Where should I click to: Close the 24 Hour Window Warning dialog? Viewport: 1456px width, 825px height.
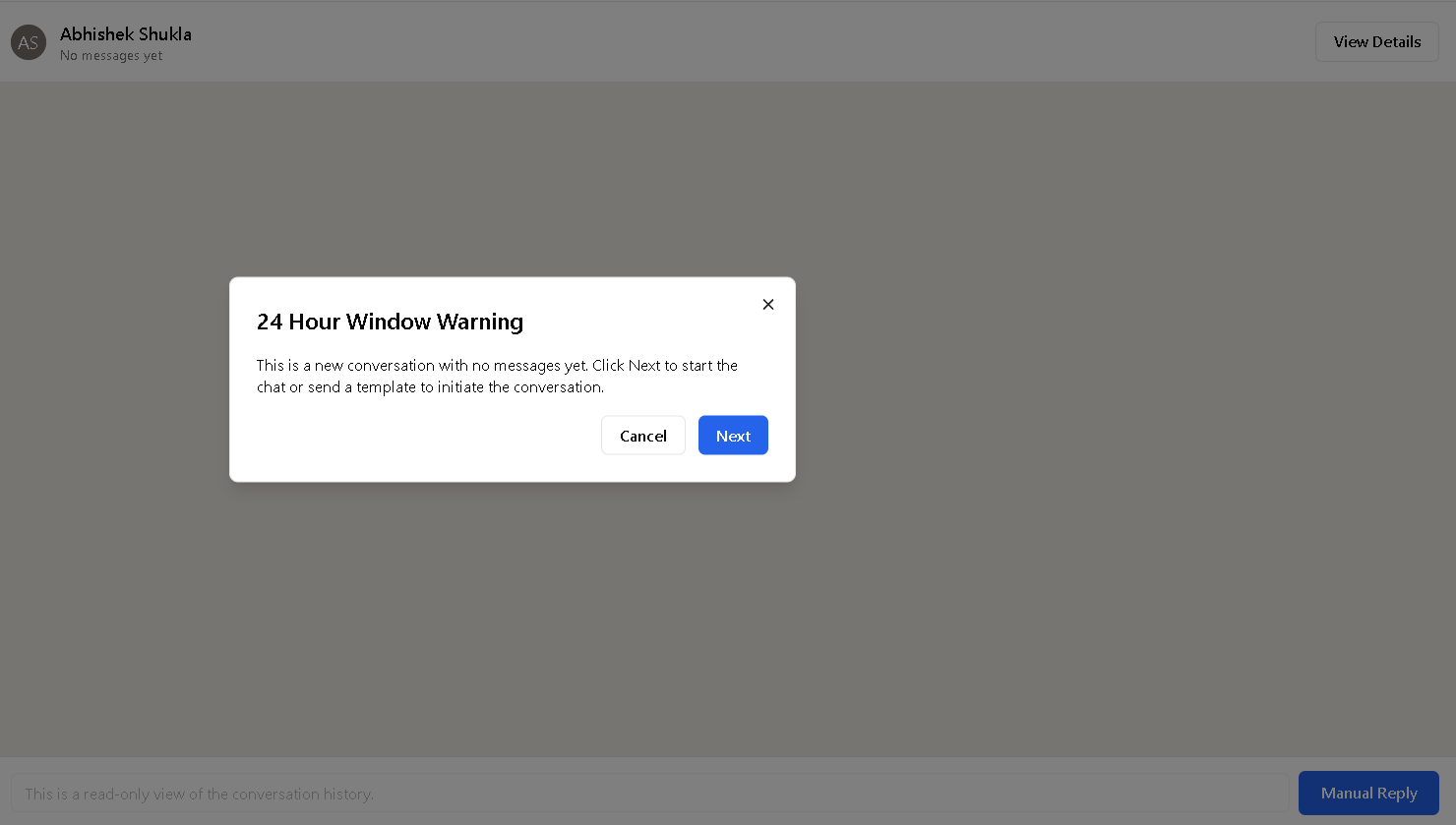[x=768, y=305]
